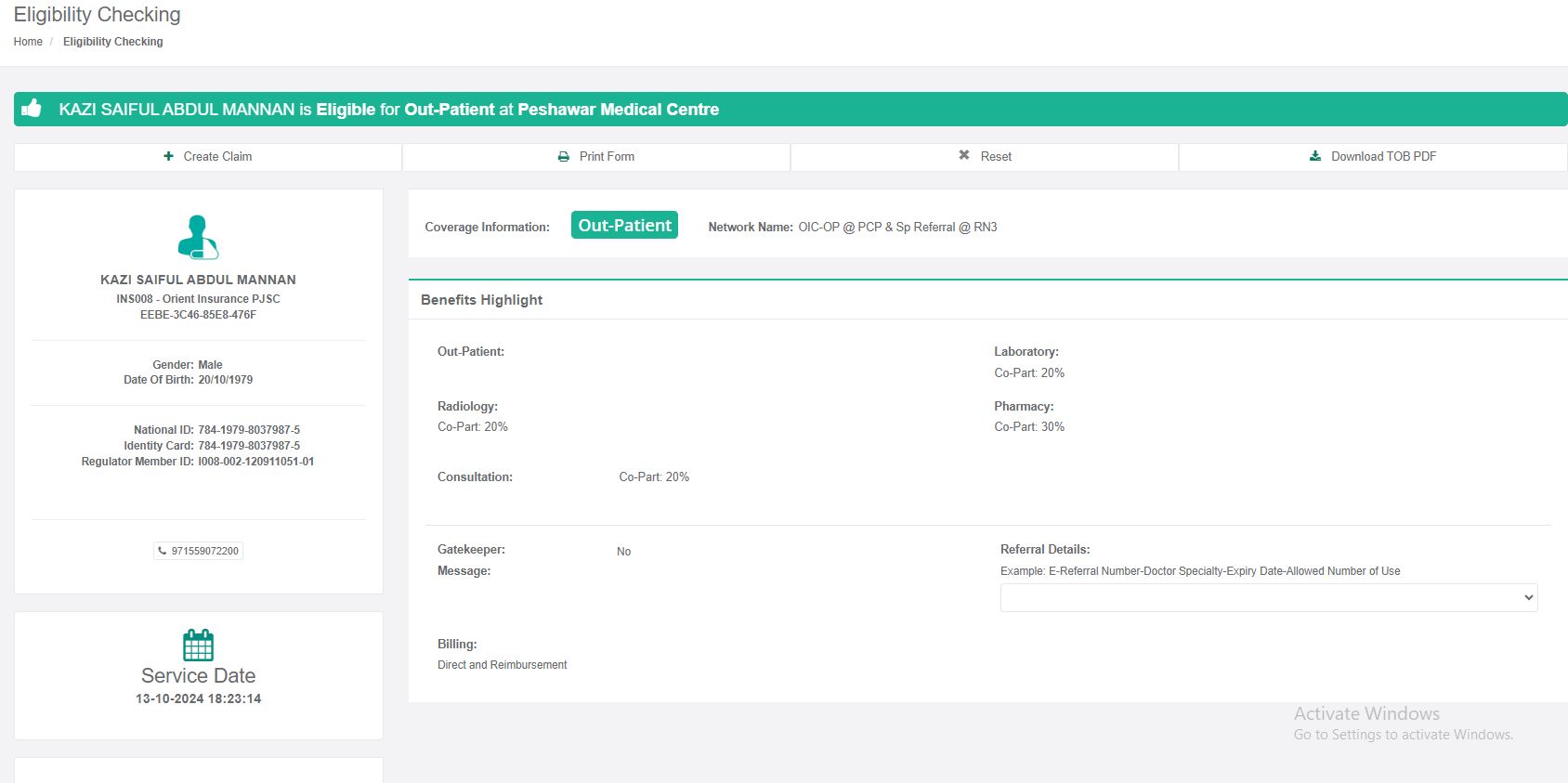Click the patient name KAZI SAIFUL ABDUL MANNAN in card
This screenshot has width=1568, height=783.
198,280
